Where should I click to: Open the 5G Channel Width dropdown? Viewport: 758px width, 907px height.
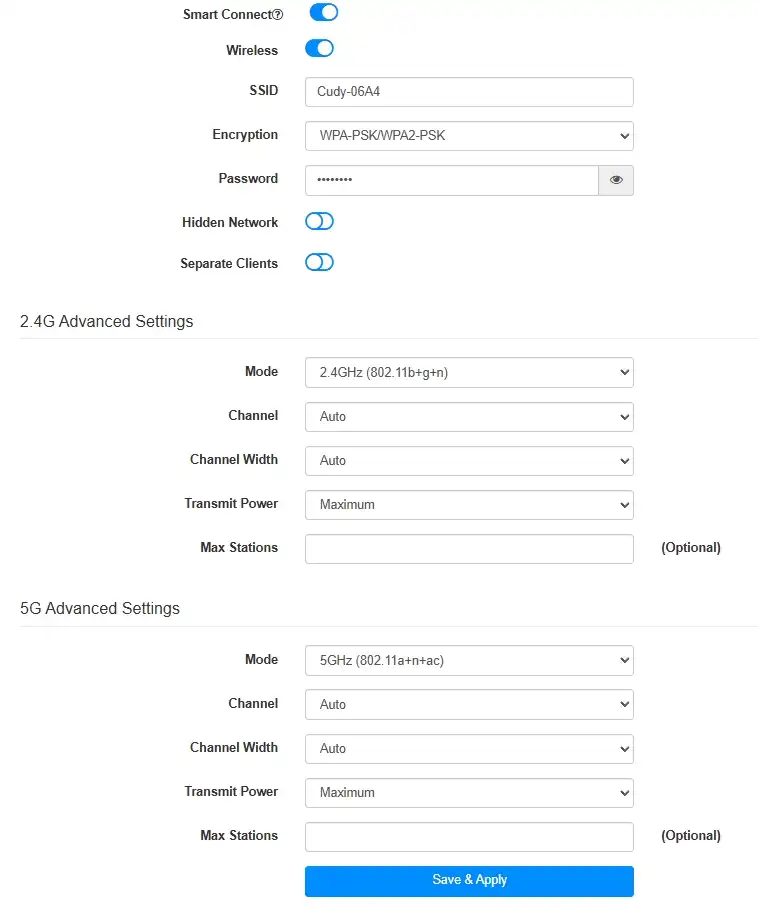pos(469,749)
